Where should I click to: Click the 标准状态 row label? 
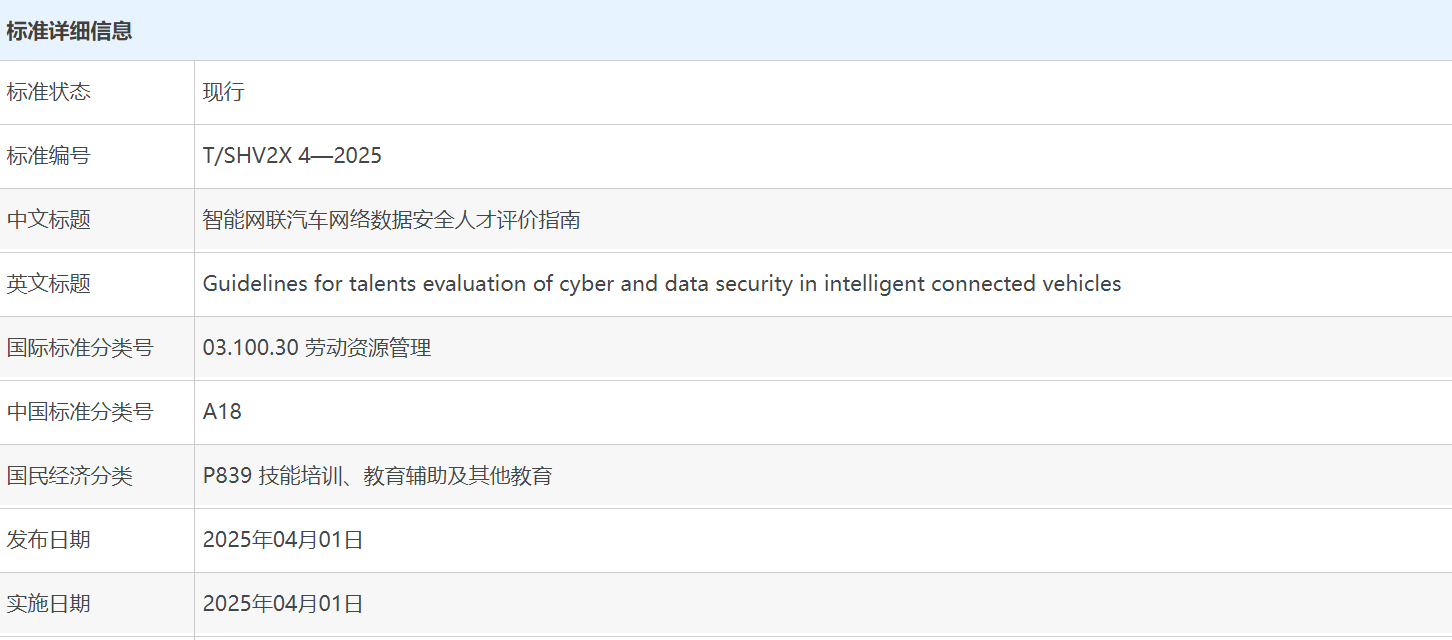pos(48,92)
